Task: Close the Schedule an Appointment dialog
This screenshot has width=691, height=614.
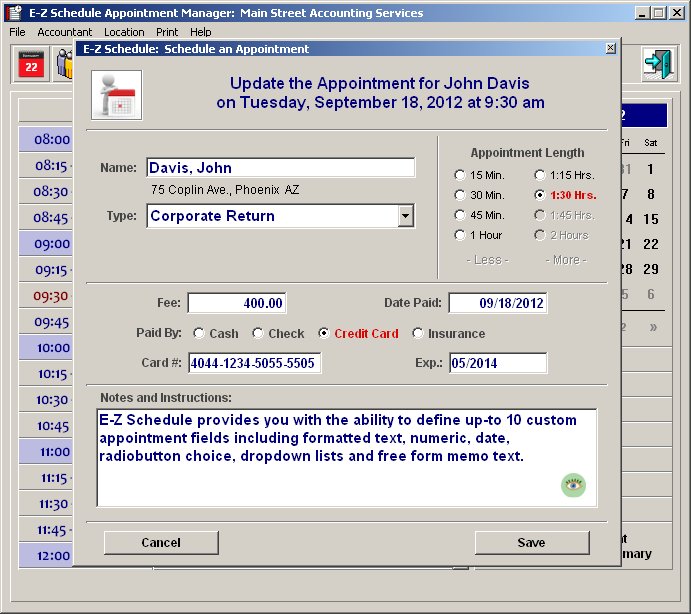Action: 611,49
